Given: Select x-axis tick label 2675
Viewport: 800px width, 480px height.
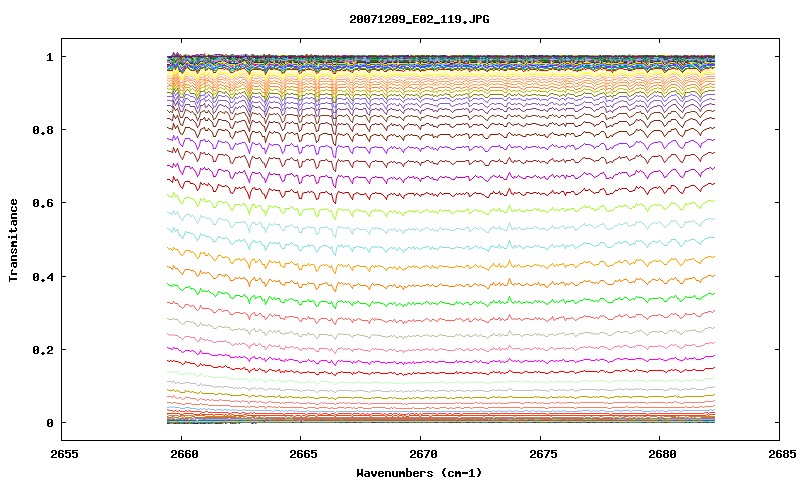Looking at the screenshot, I should click(x=542, y=454).
